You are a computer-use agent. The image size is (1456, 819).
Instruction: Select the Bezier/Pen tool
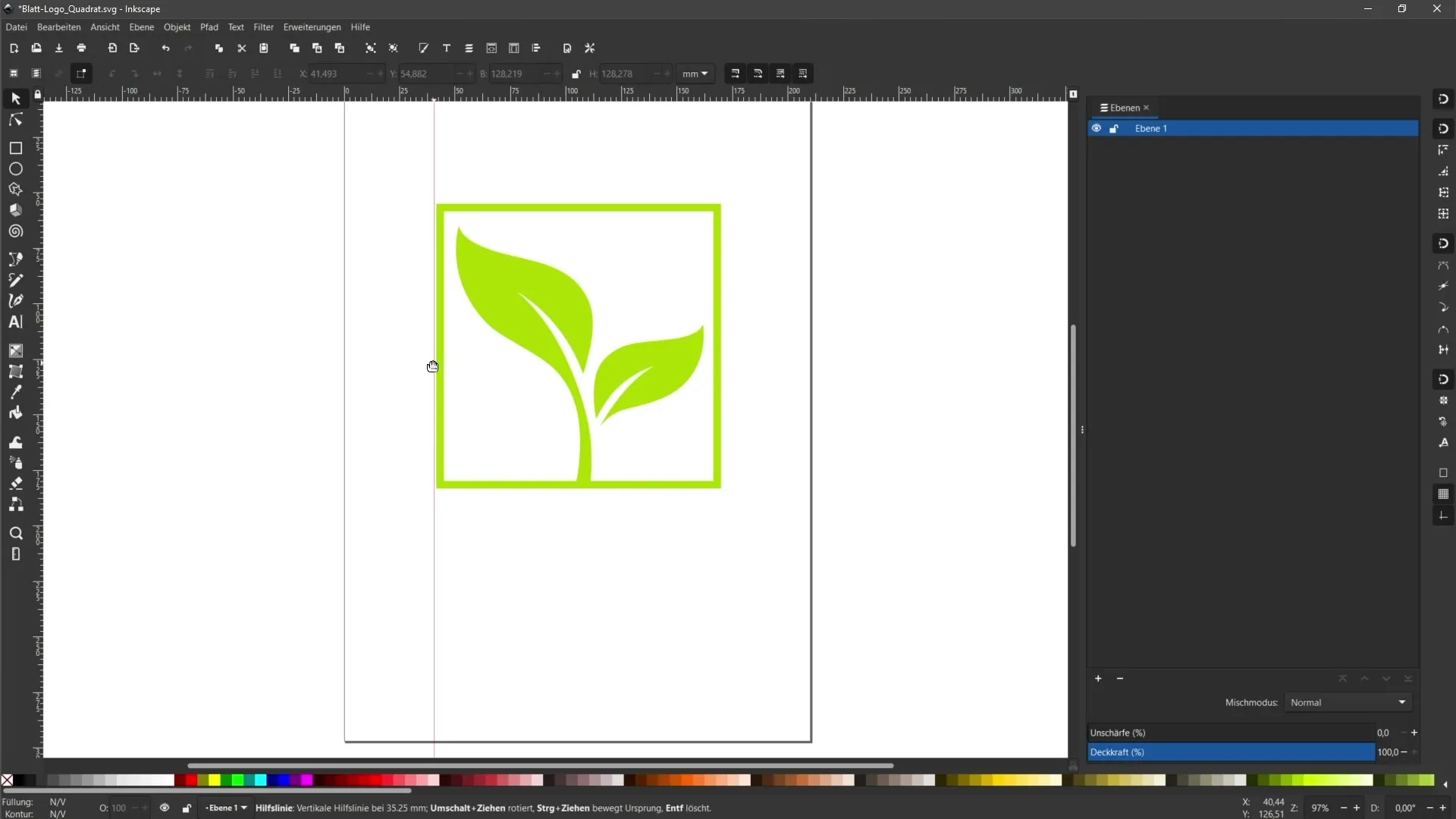[x=15, y=300]
